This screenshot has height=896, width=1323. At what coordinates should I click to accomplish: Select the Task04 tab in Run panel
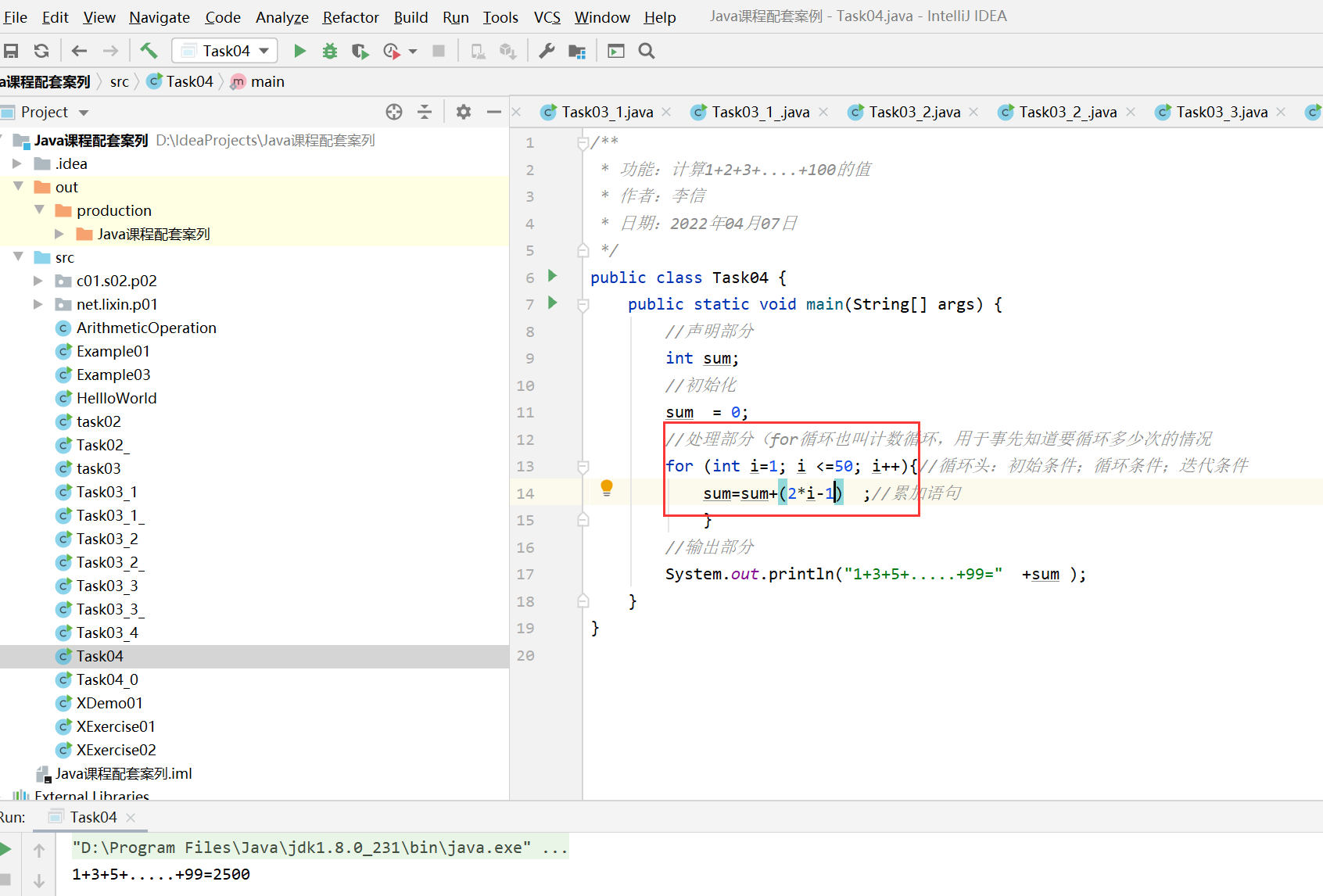coord(93,817)
